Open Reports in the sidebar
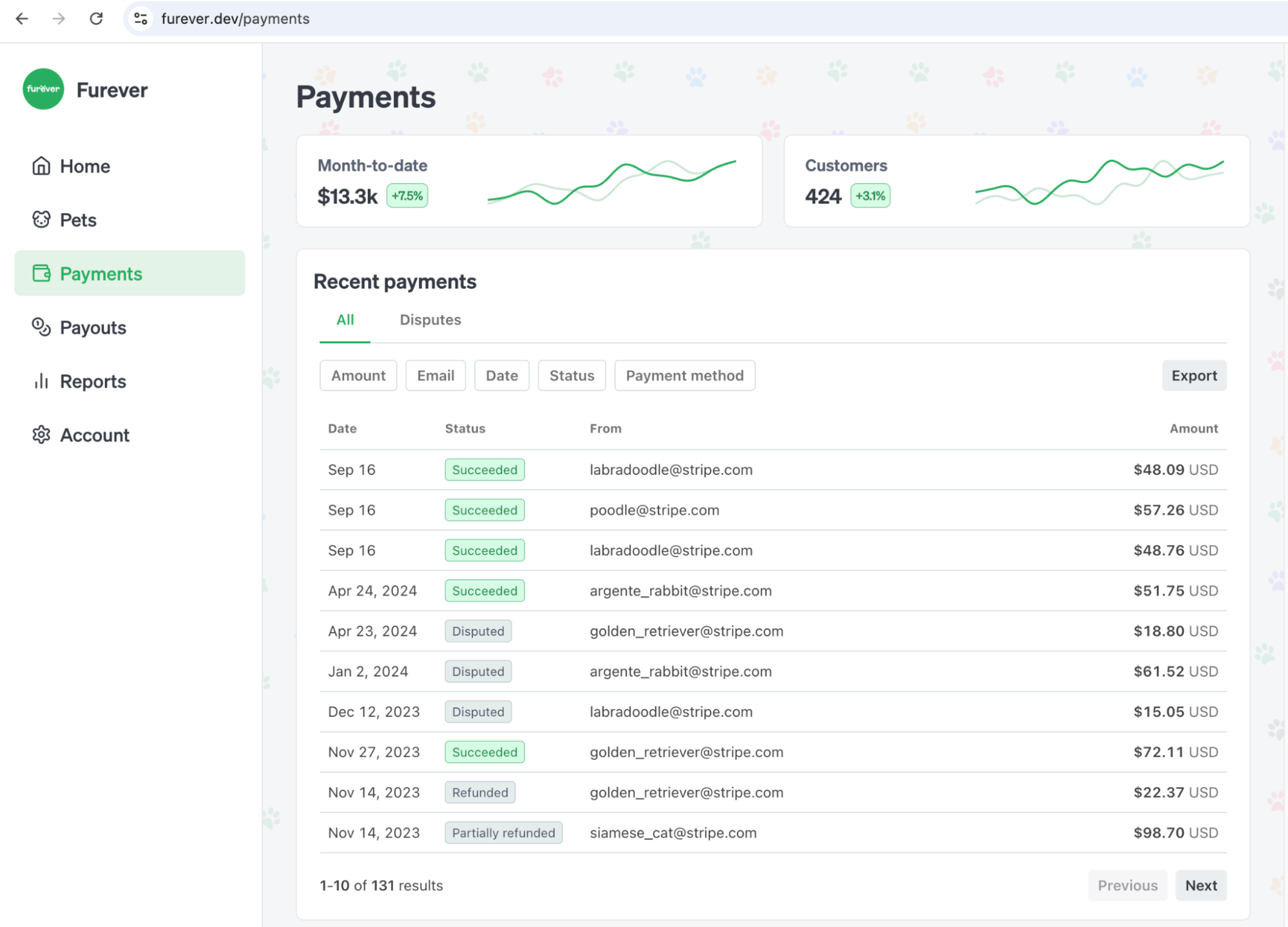This screenshot has height=927, width=1288. [x=130, y=381]
